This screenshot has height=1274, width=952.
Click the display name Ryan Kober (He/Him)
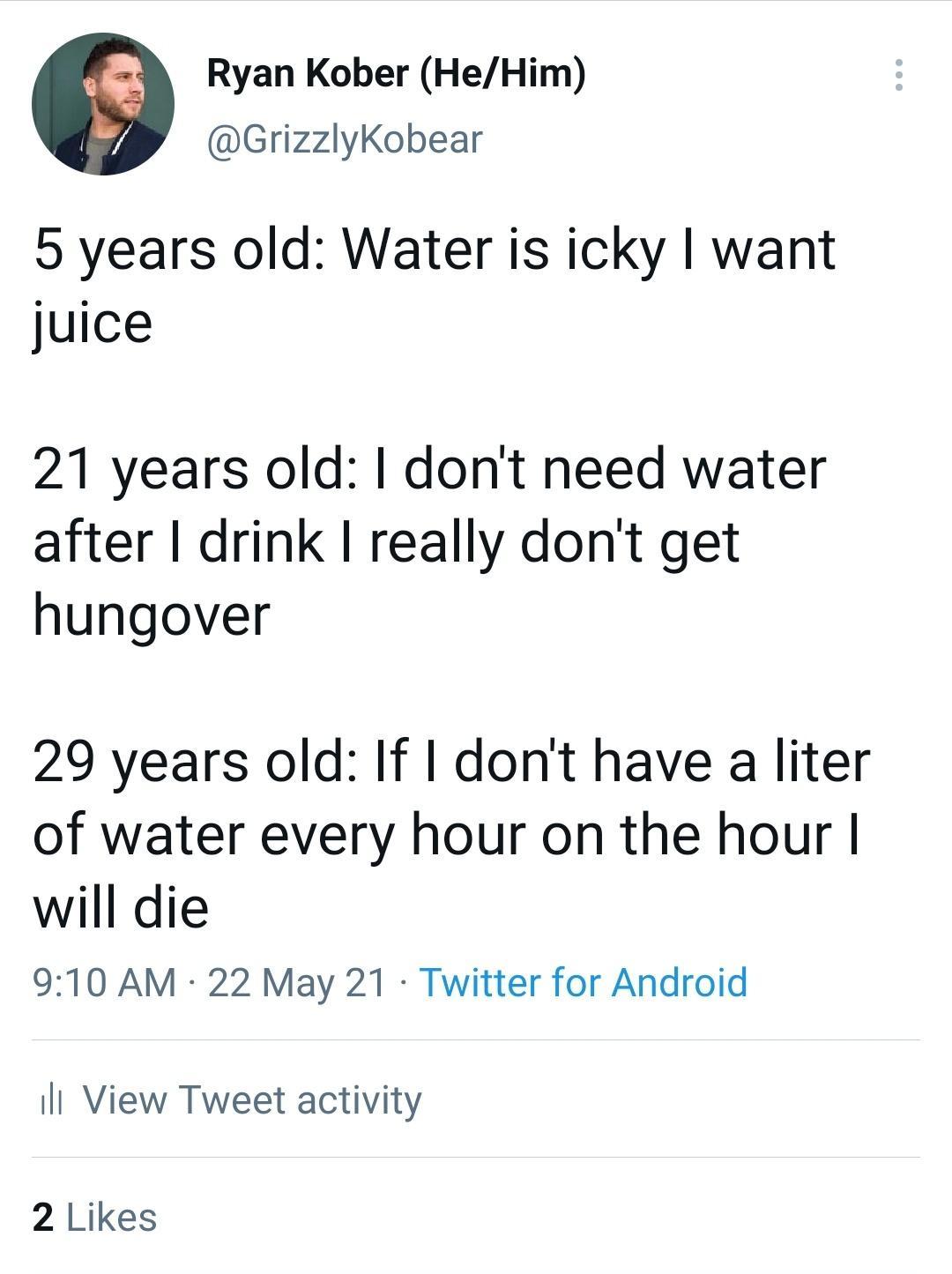click(x=396, y=72)
